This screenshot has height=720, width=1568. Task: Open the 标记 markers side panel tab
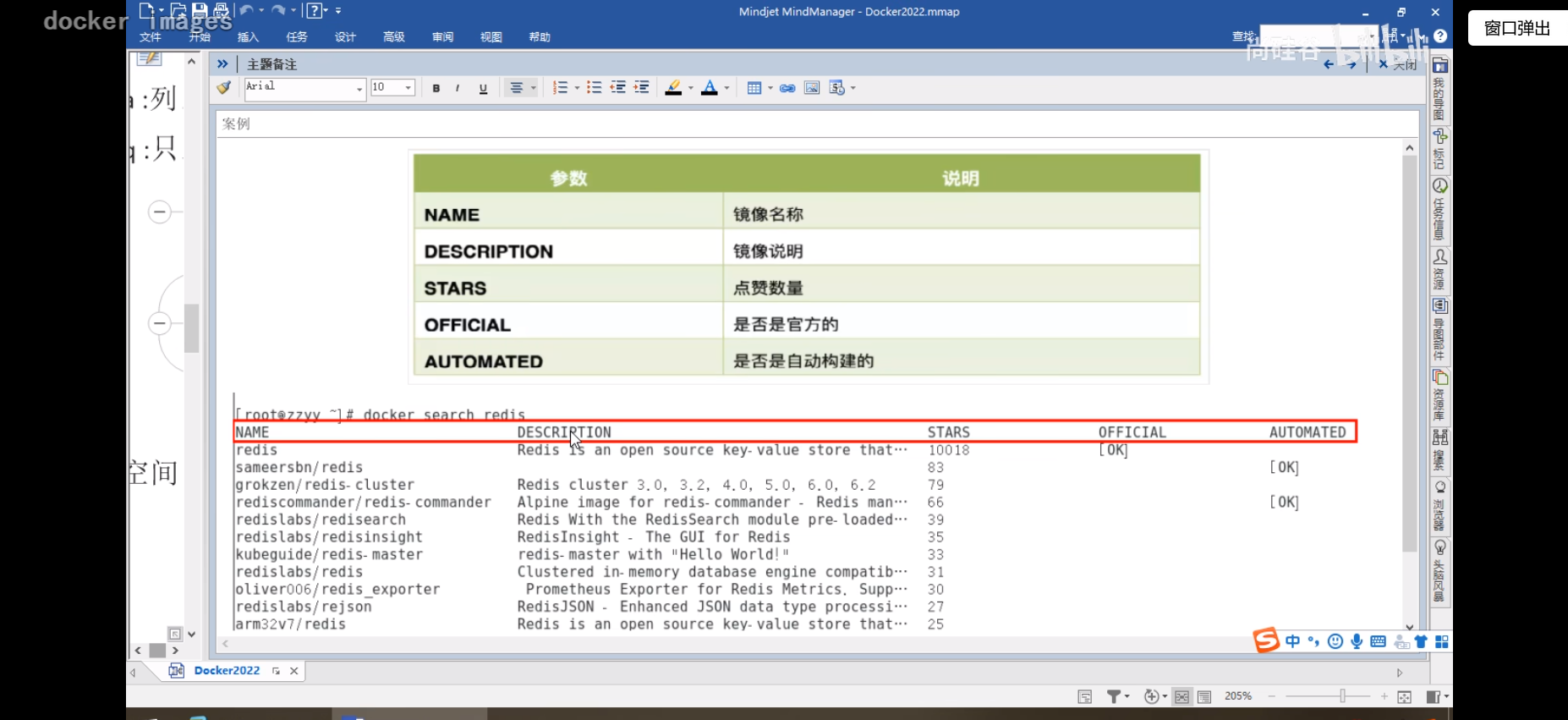click(1439, 149)
